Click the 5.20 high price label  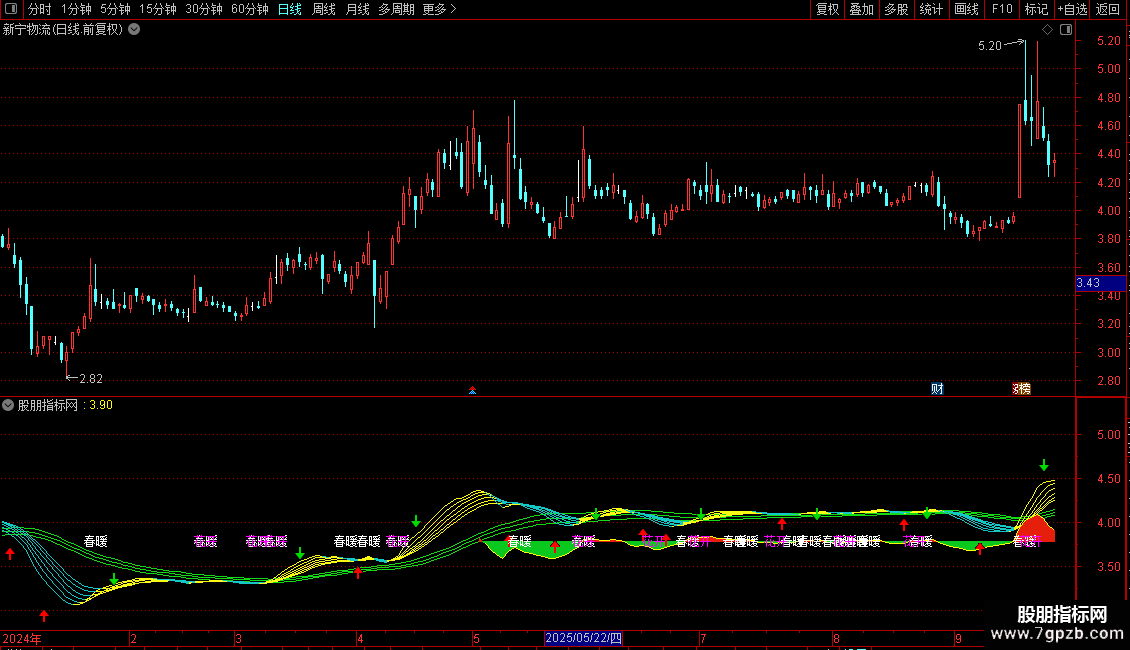(x=989, y=45)
